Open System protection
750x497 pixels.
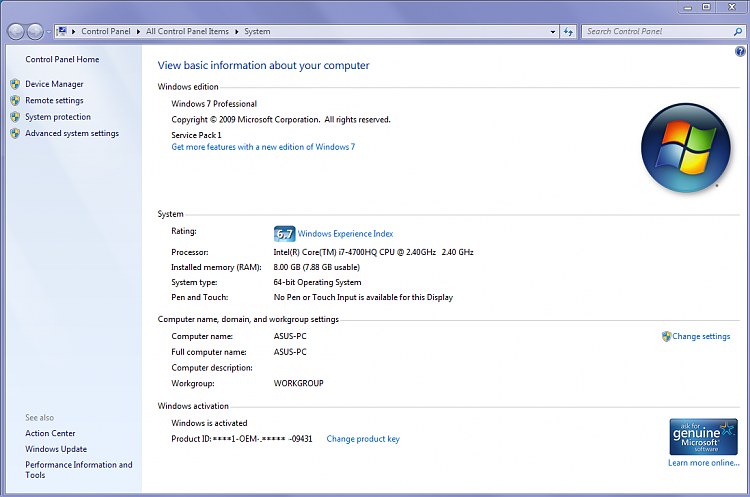point(58,117)
